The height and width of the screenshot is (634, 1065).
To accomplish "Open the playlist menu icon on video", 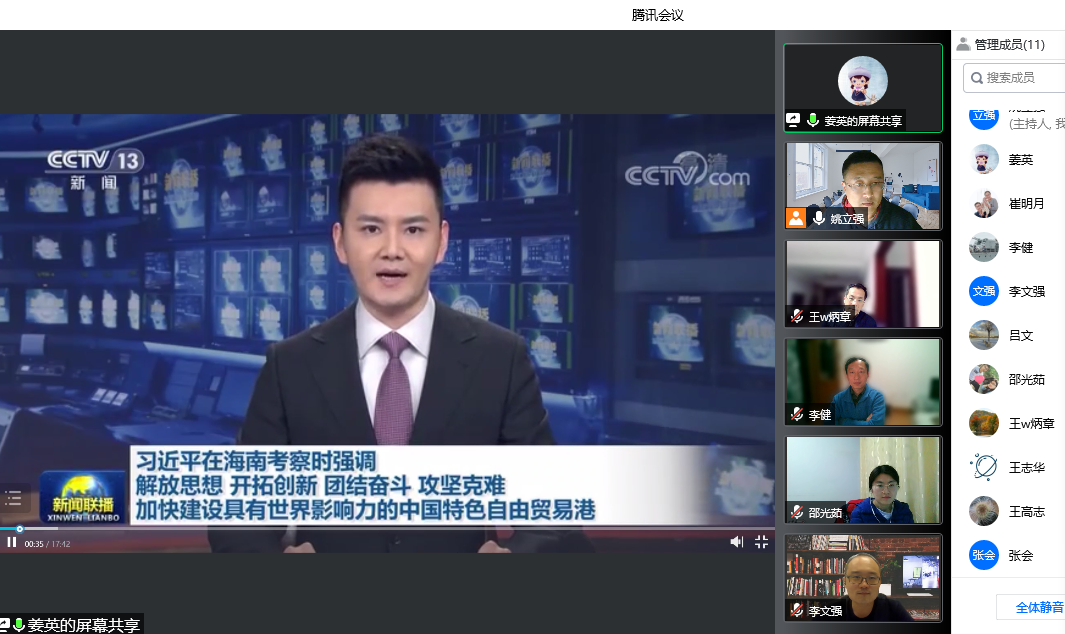I will tap(13, 497).
